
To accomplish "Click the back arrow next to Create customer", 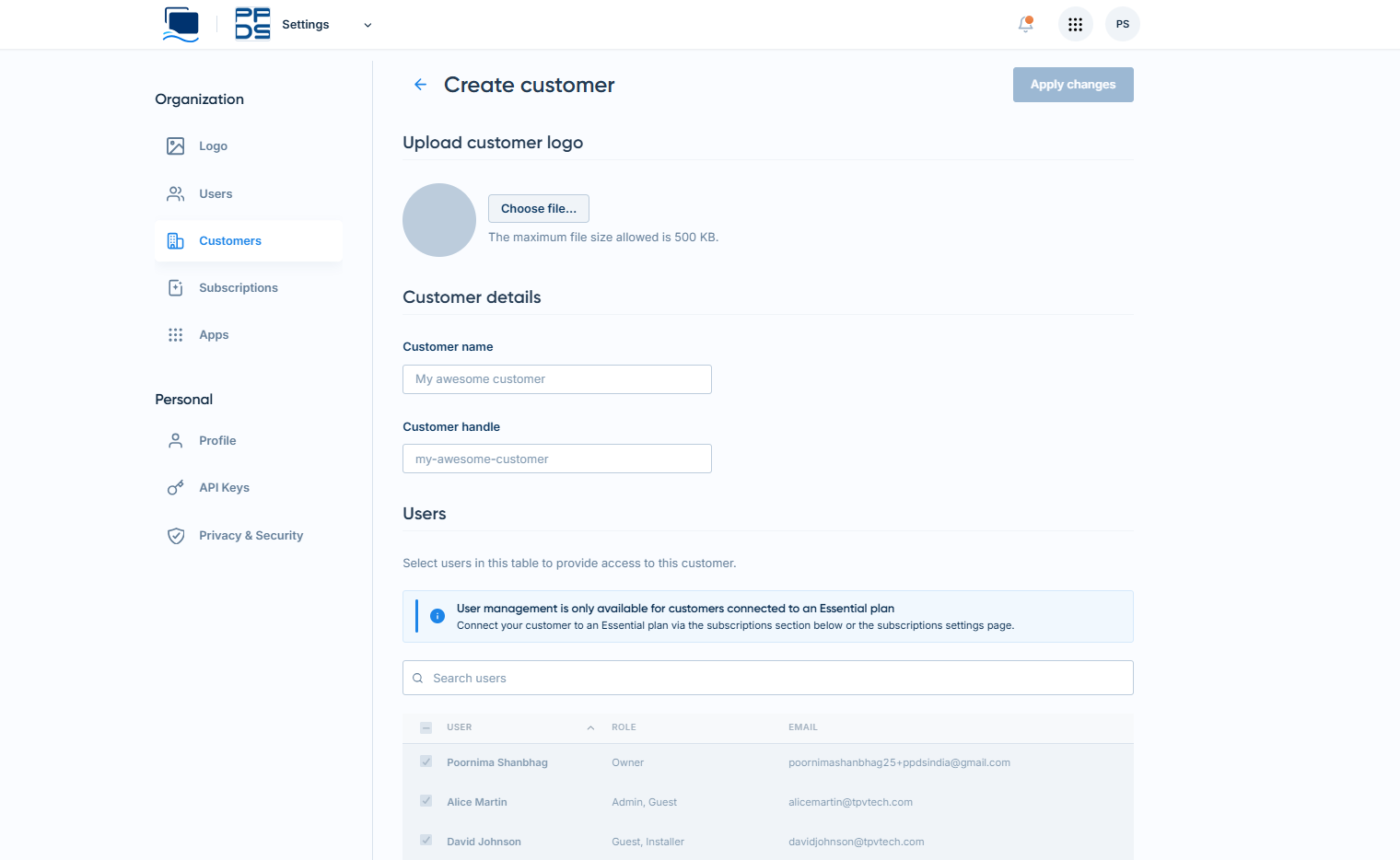I will click(420, 84).
